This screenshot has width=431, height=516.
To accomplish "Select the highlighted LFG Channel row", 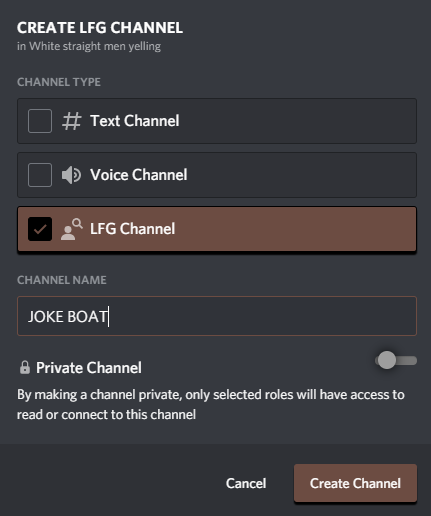I will coord(217,229).
